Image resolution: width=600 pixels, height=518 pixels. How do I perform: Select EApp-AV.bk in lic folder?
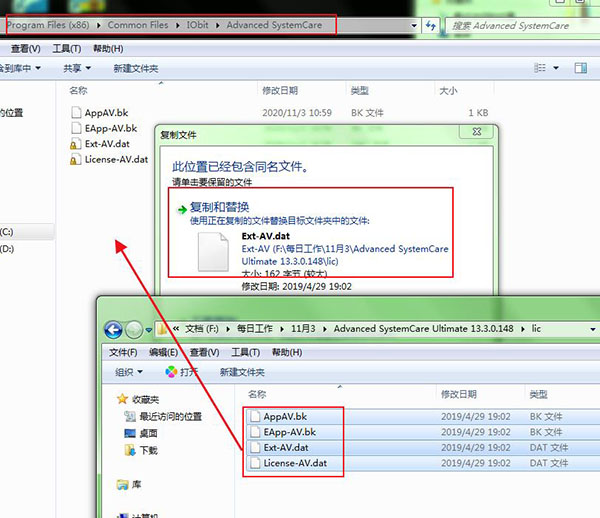290,432
